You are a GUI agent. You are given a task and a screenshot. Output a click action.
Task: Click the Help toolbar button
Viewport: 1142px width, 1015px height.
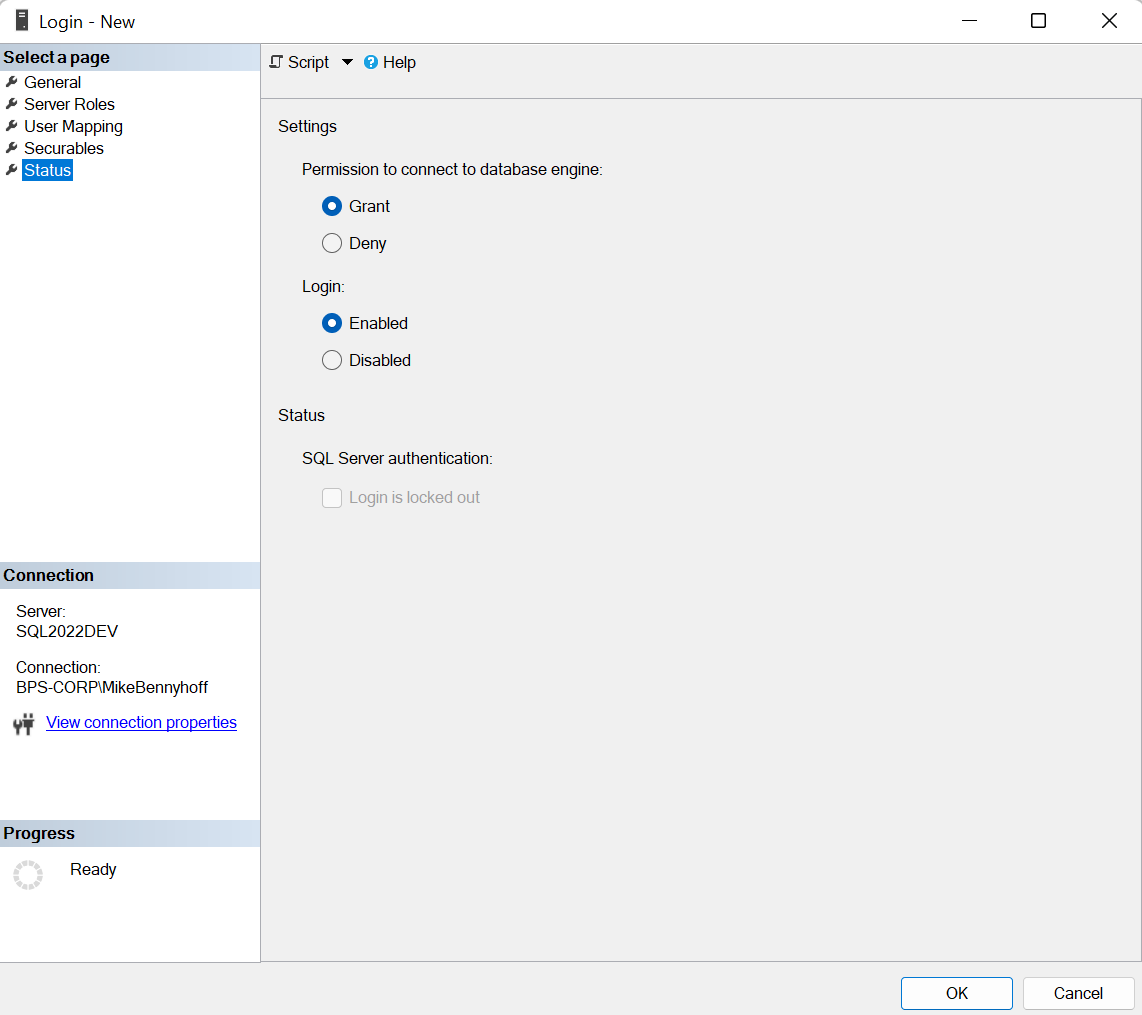[x=390, y=62]
